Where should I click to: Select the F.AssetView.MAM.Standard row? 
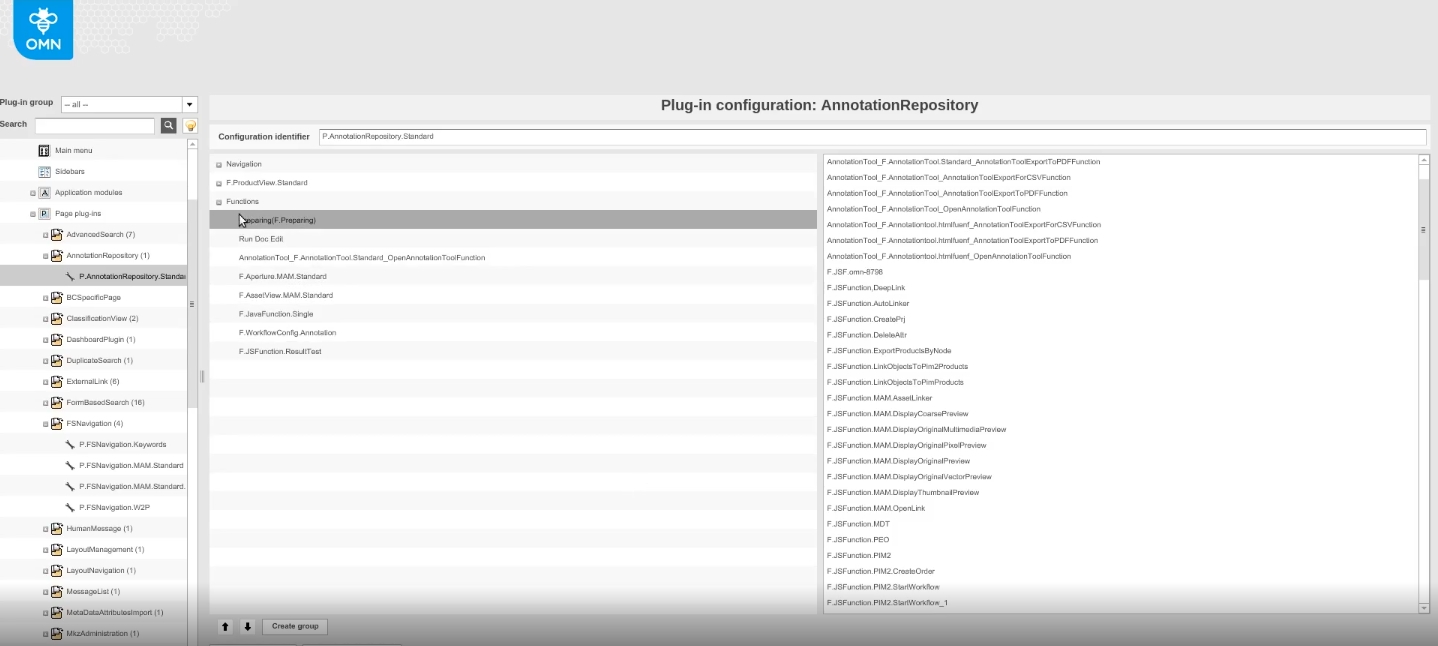tap(513, 295)
